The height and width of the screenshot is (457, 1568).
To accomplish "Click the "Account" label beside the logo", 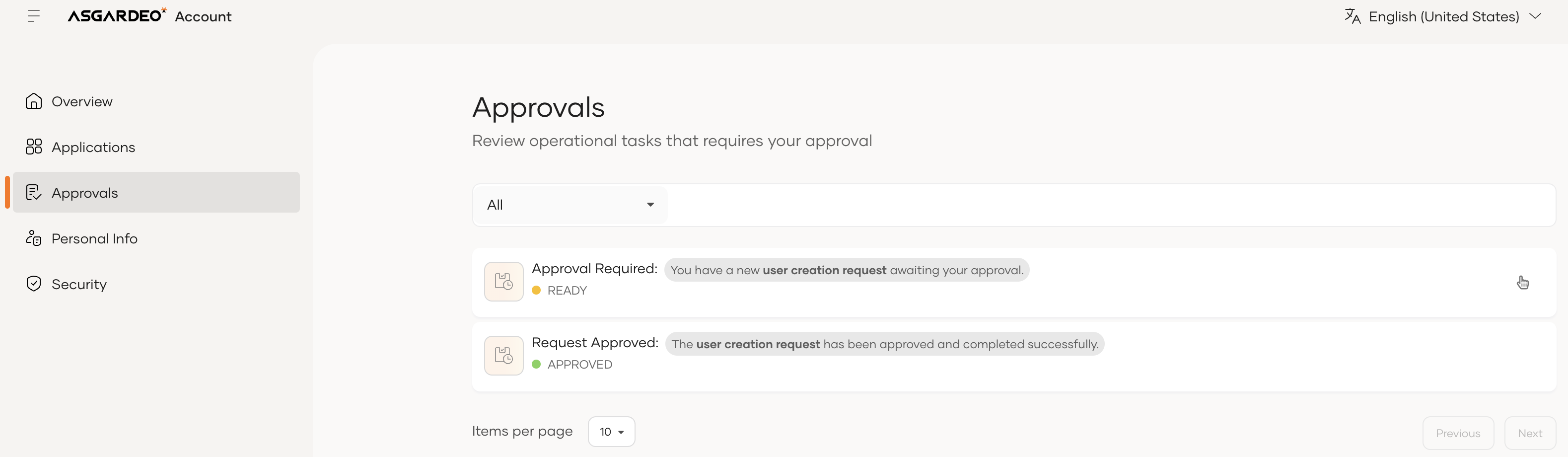I will (203, 16).
